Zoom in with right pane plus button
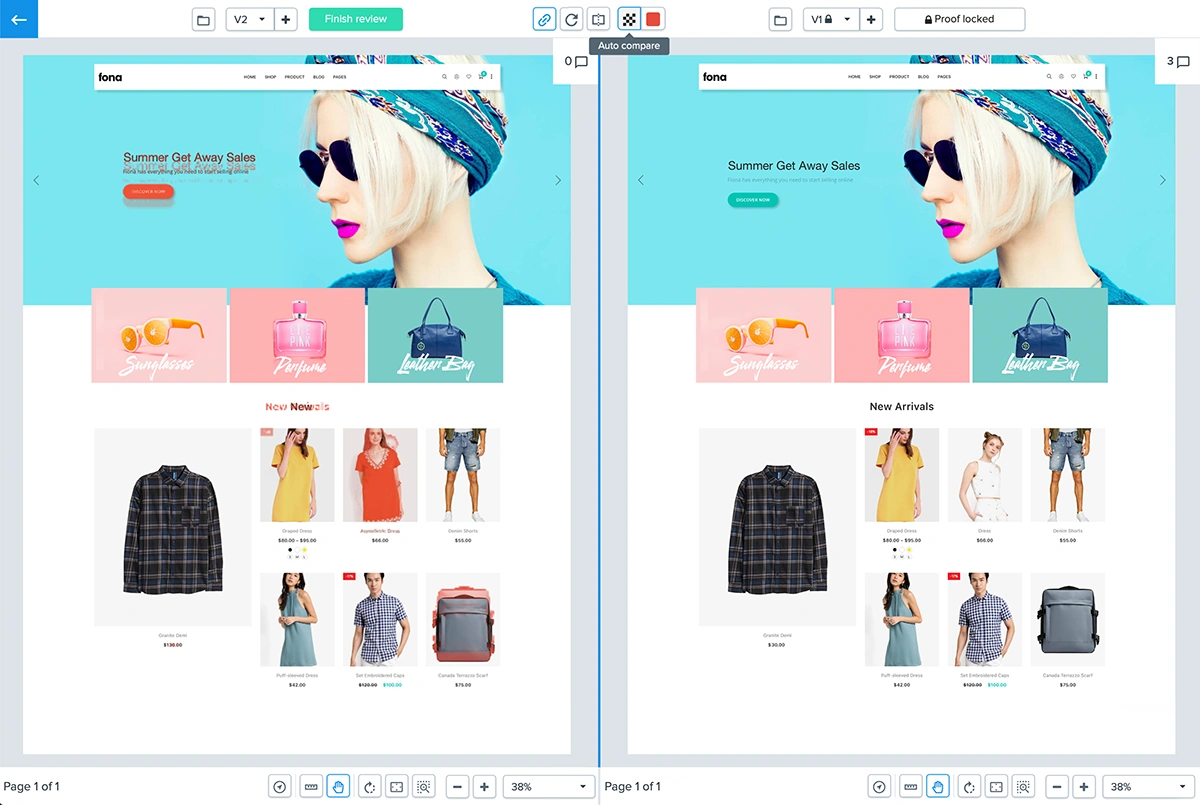The image size is (1200, 805). tap(1083, 787)
